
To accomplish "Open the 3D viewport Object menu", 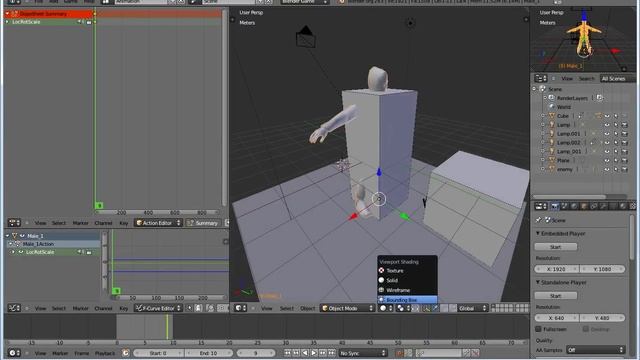I will 307,309.
